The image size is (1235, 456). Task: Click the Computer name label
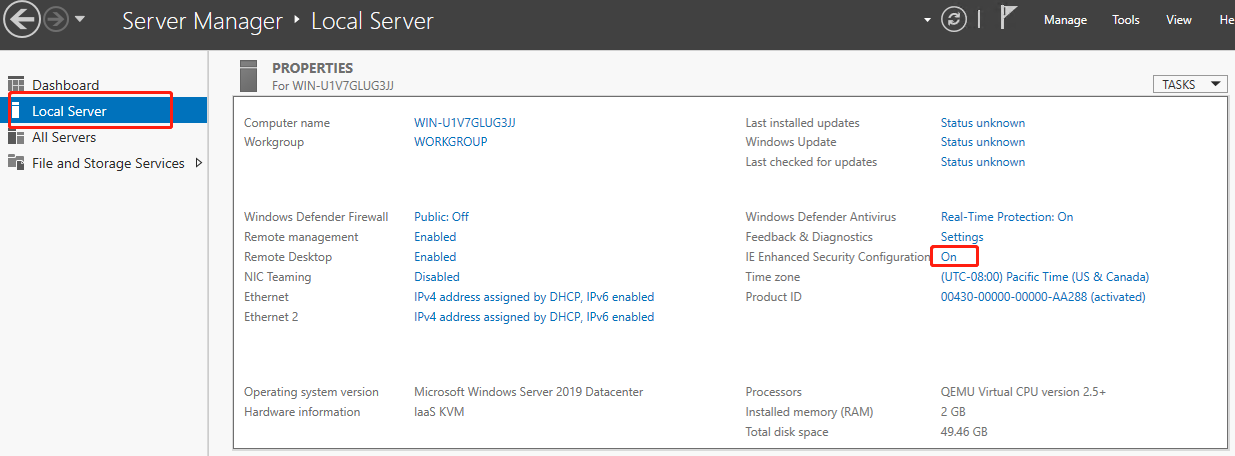[287, 123]
